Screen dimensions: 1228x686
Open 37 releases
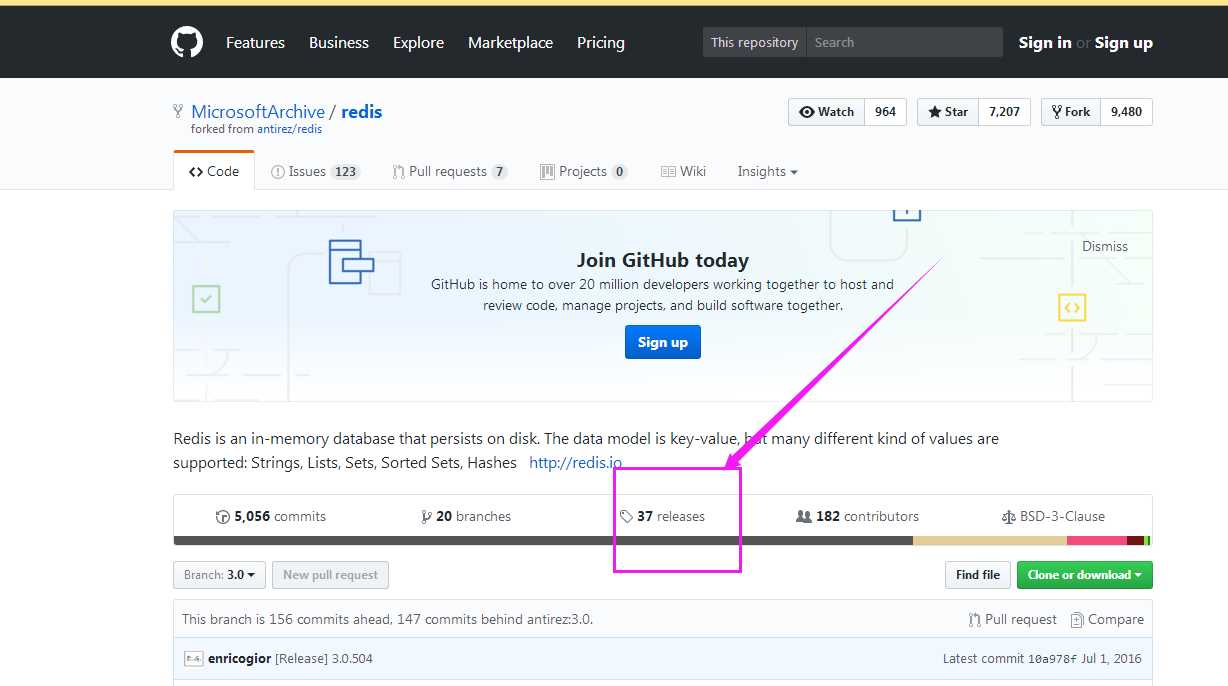point(662,516)
